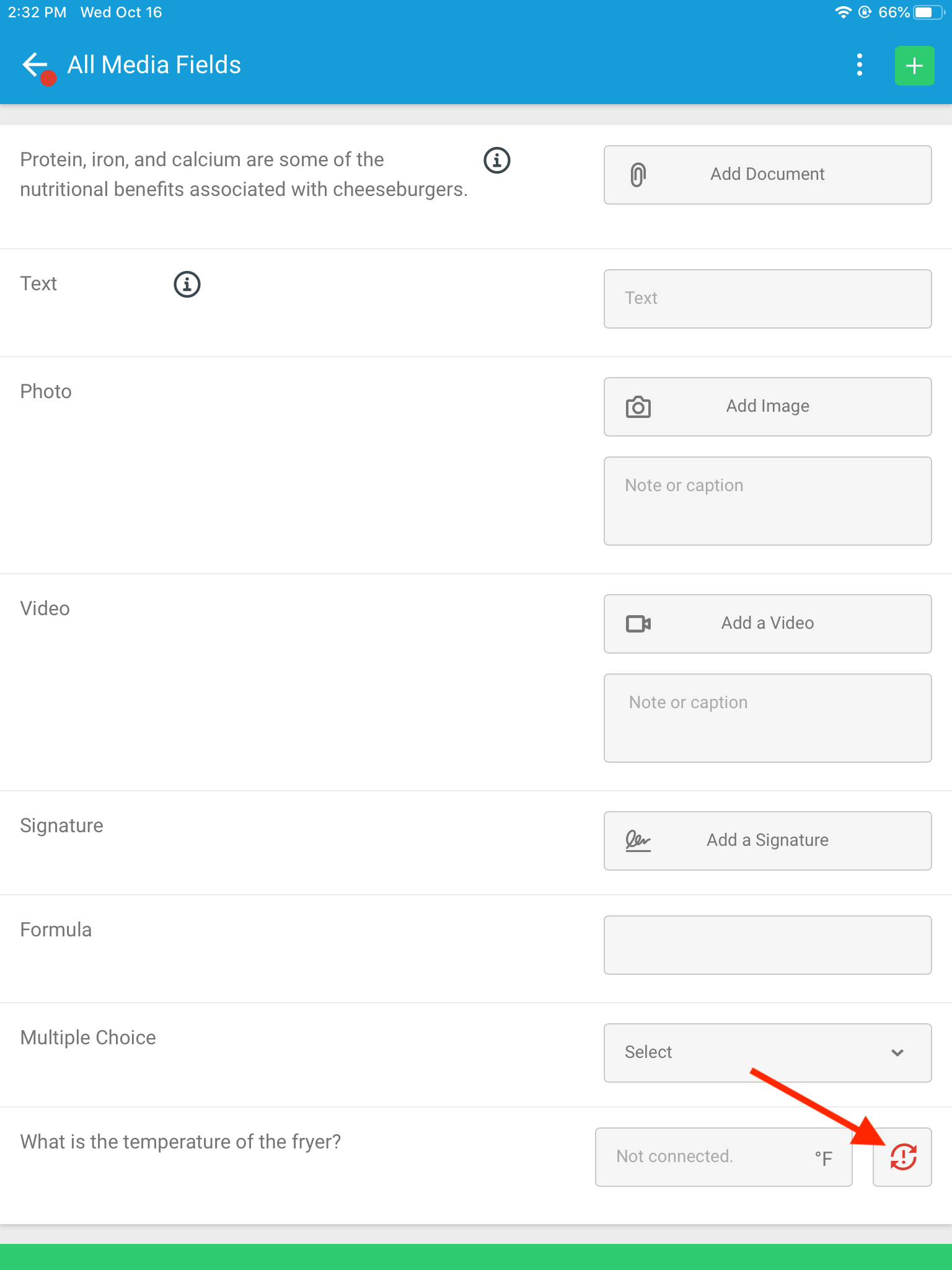The image size is (952, 1270).
Task: Focus the Video note or caption field
Action: [767, 718]
